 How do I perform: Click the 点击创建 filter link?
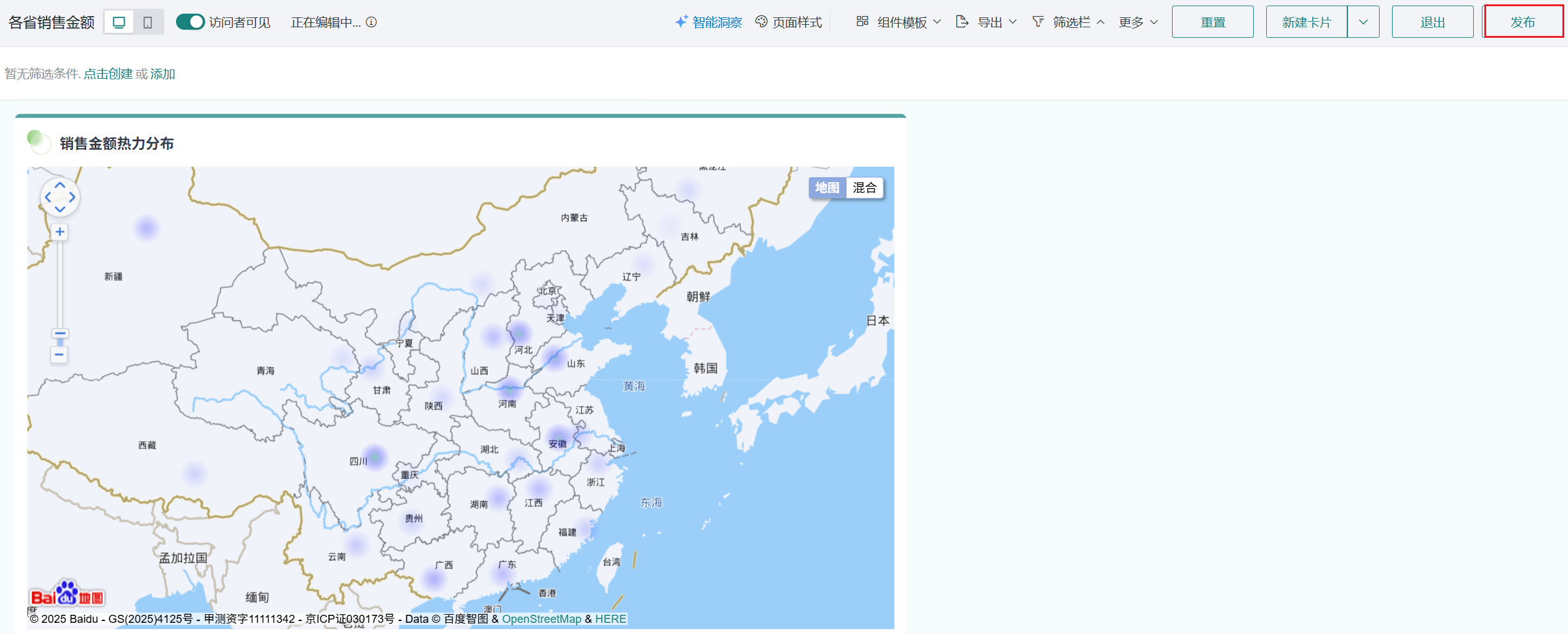(108, 74)
